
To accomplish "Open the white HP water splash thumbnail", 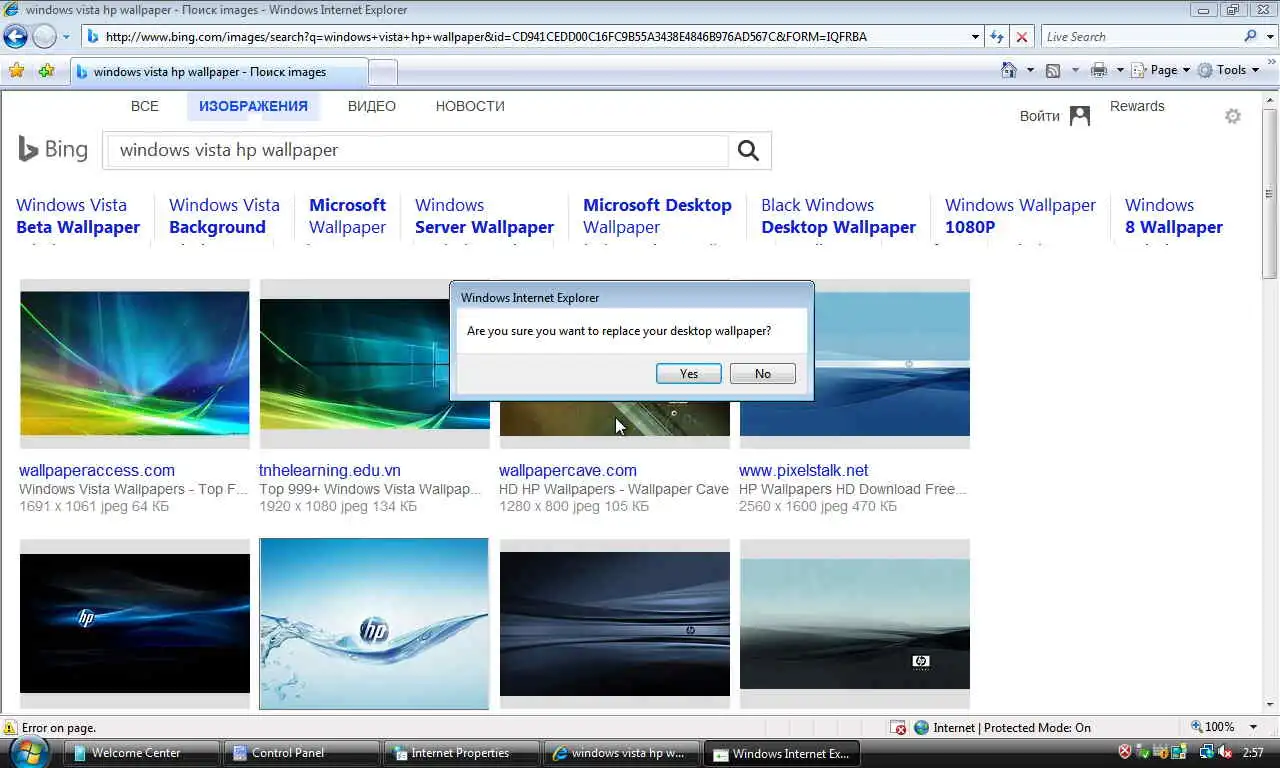I will 374,624.
